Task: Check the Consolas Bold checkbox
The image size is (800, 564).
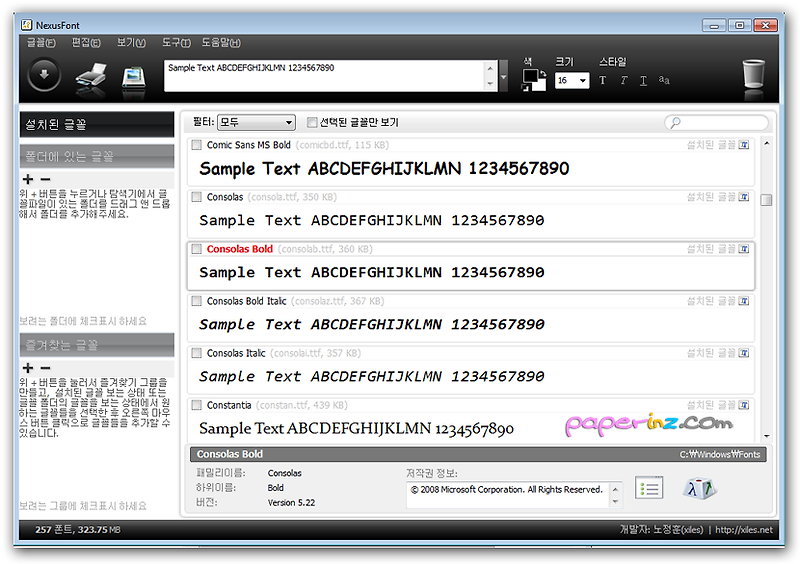Action: click(196, 249)
